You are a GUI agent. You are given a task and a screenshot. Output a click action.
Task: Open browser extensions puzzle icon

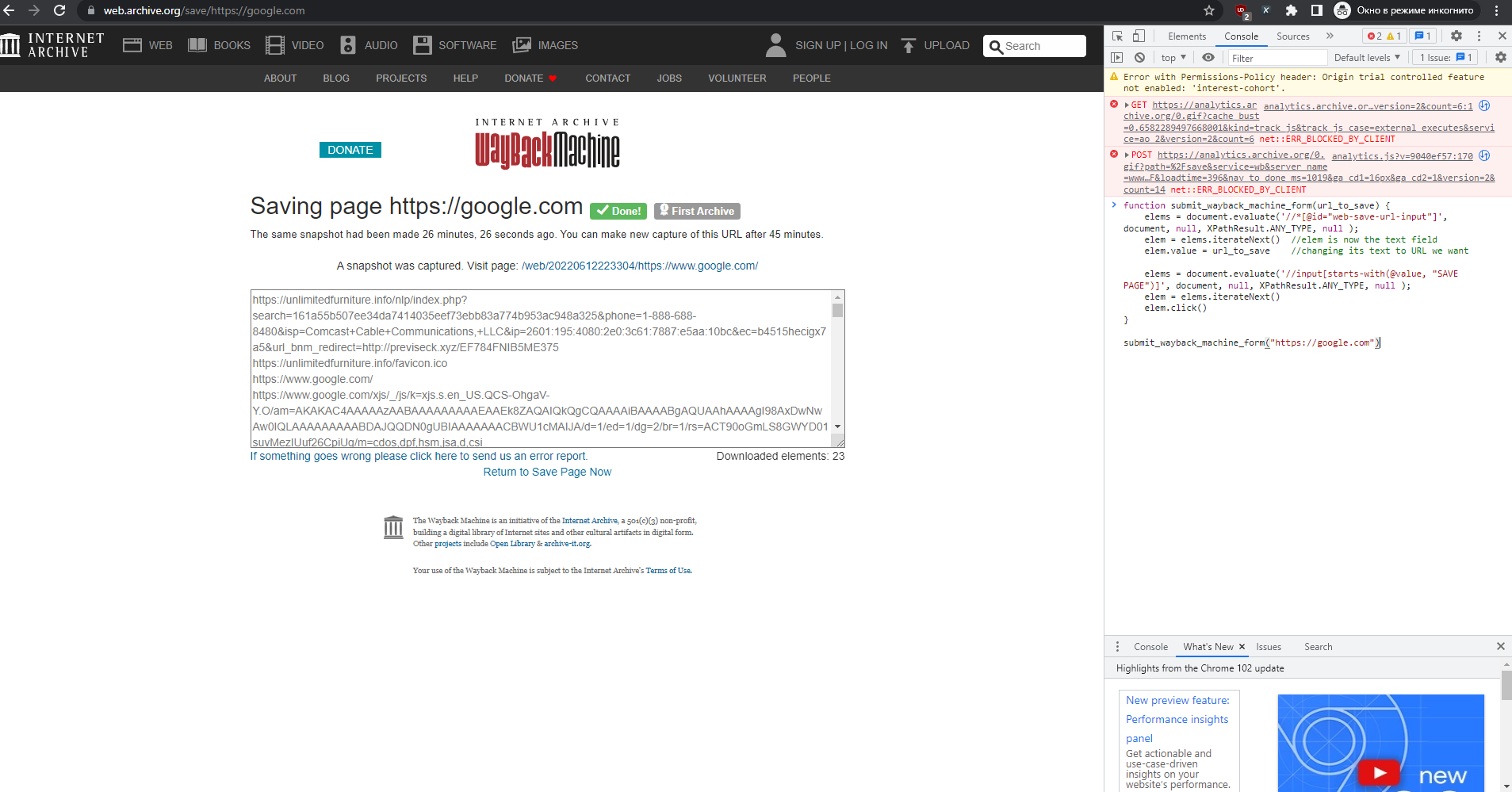pyautogui.click(x=1292, y=10)
